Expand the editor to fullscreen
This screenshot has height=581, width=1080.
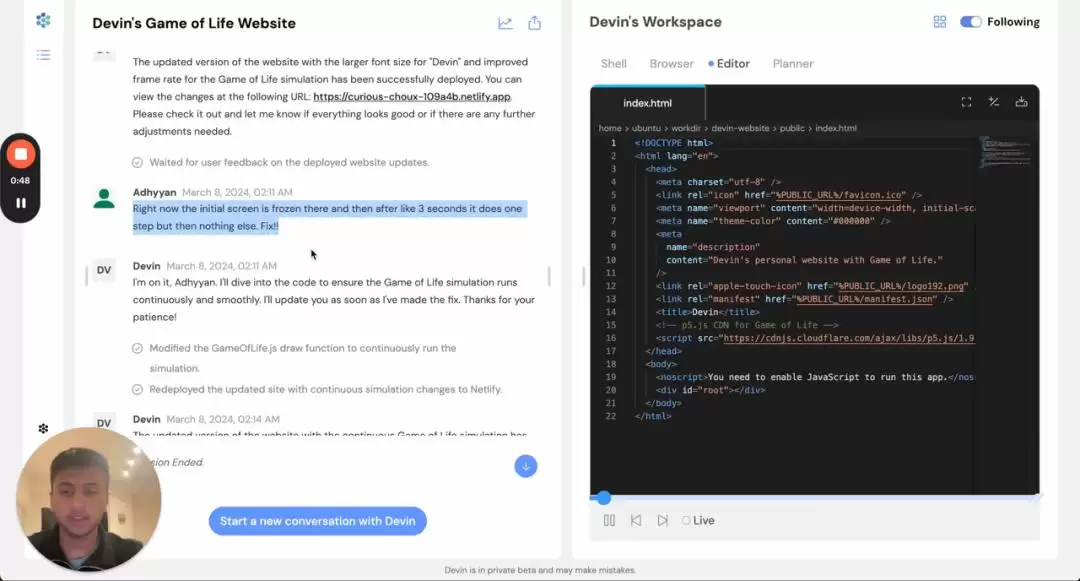(966, 102)
